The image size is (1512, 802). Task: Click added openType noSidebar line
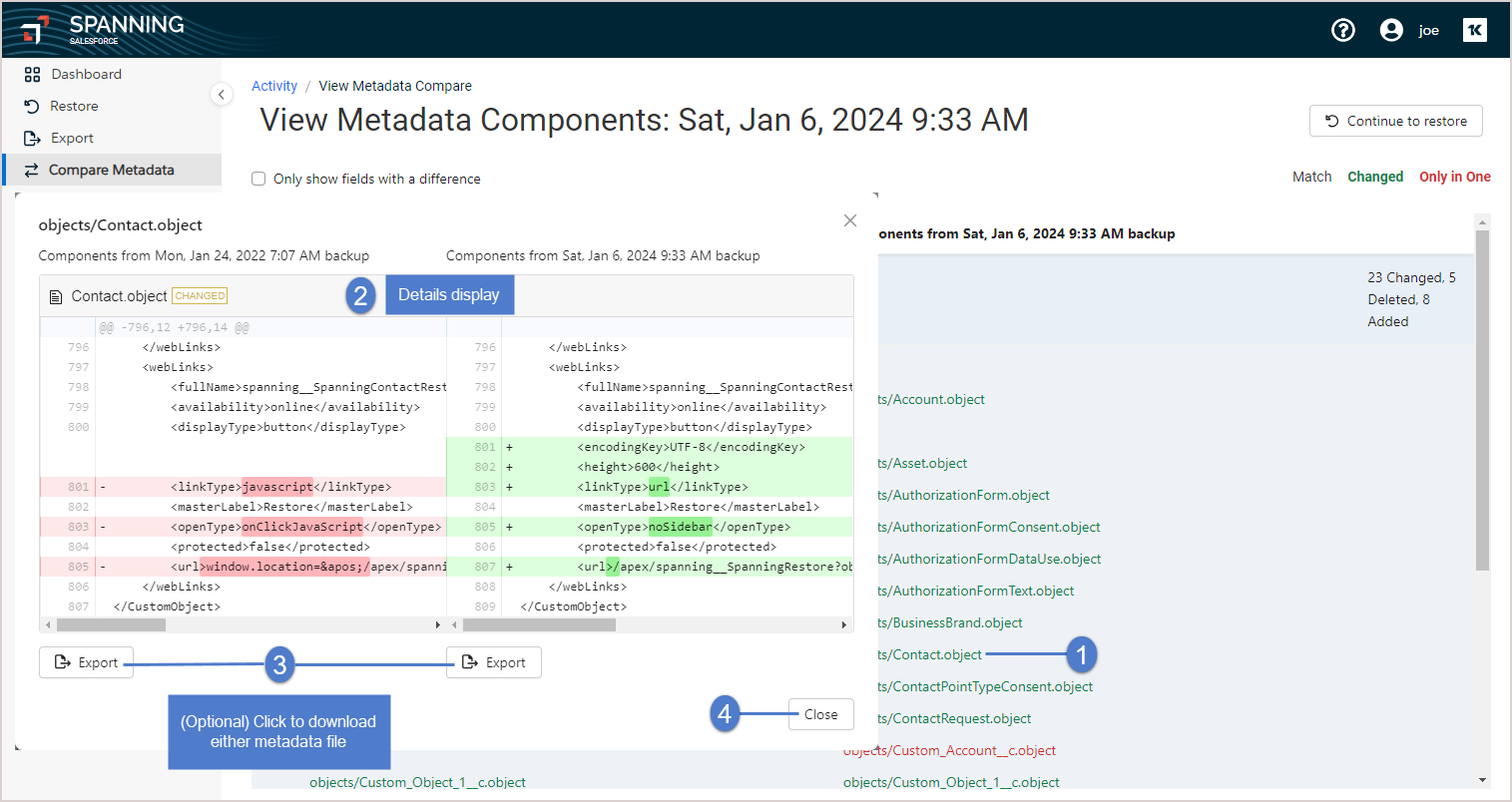650,527
